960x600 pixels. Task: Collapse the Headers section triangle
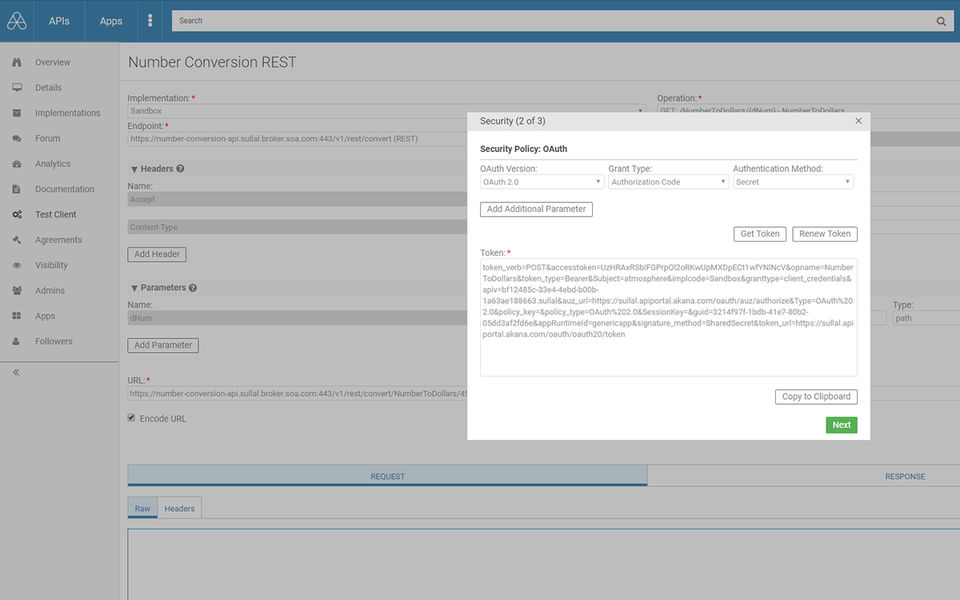(x=134, y=169)
